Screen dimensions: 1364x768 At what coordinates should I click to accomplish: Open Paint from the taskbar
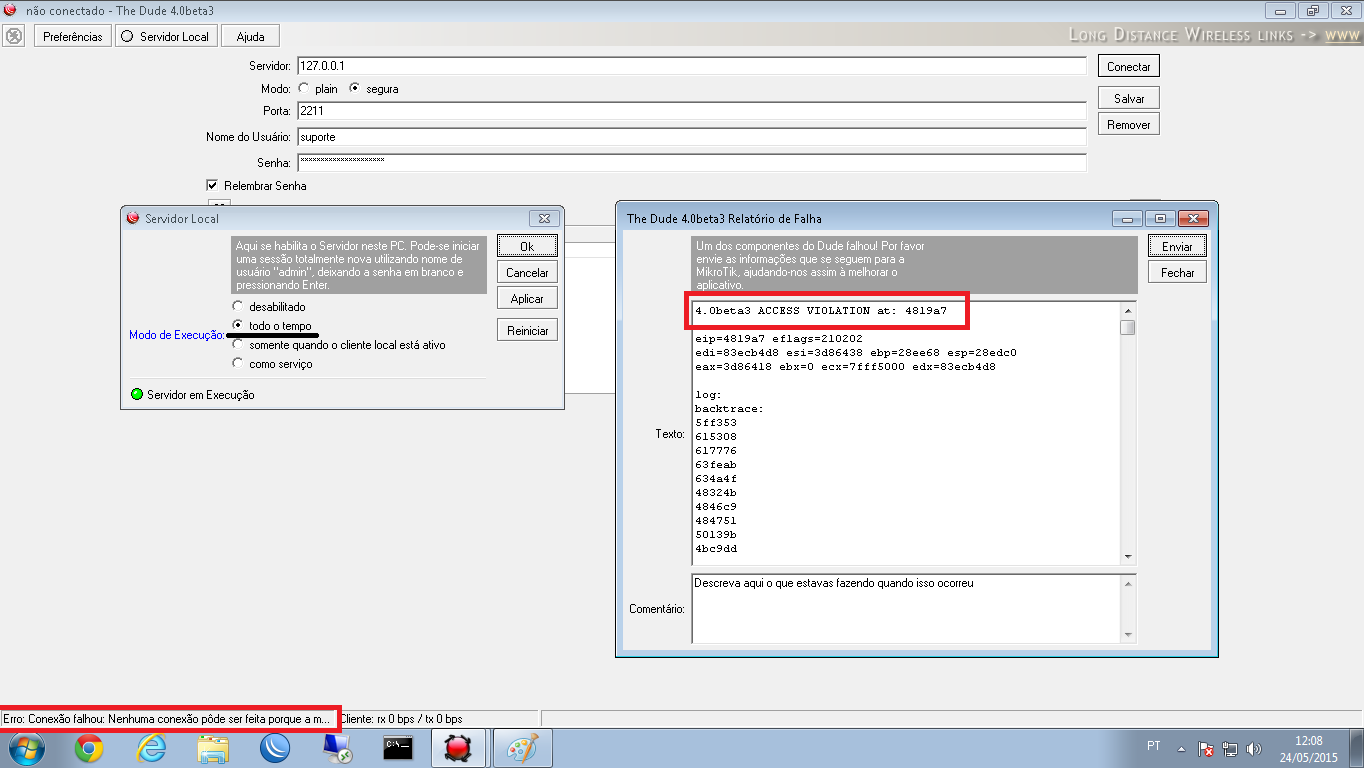[523, 748]
